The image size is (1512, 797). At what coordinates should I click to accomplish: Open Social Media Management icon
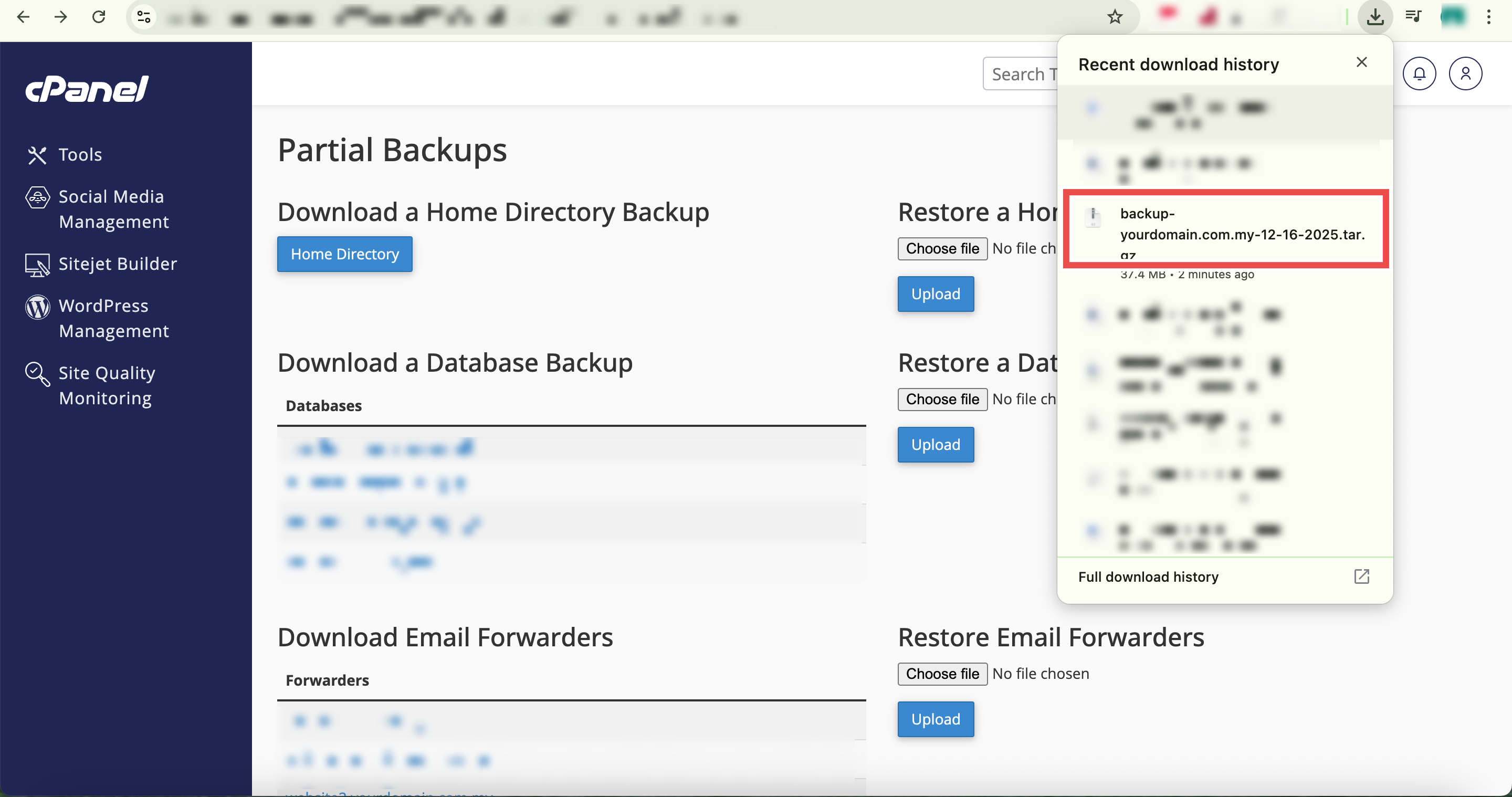[x=37, y=198]
